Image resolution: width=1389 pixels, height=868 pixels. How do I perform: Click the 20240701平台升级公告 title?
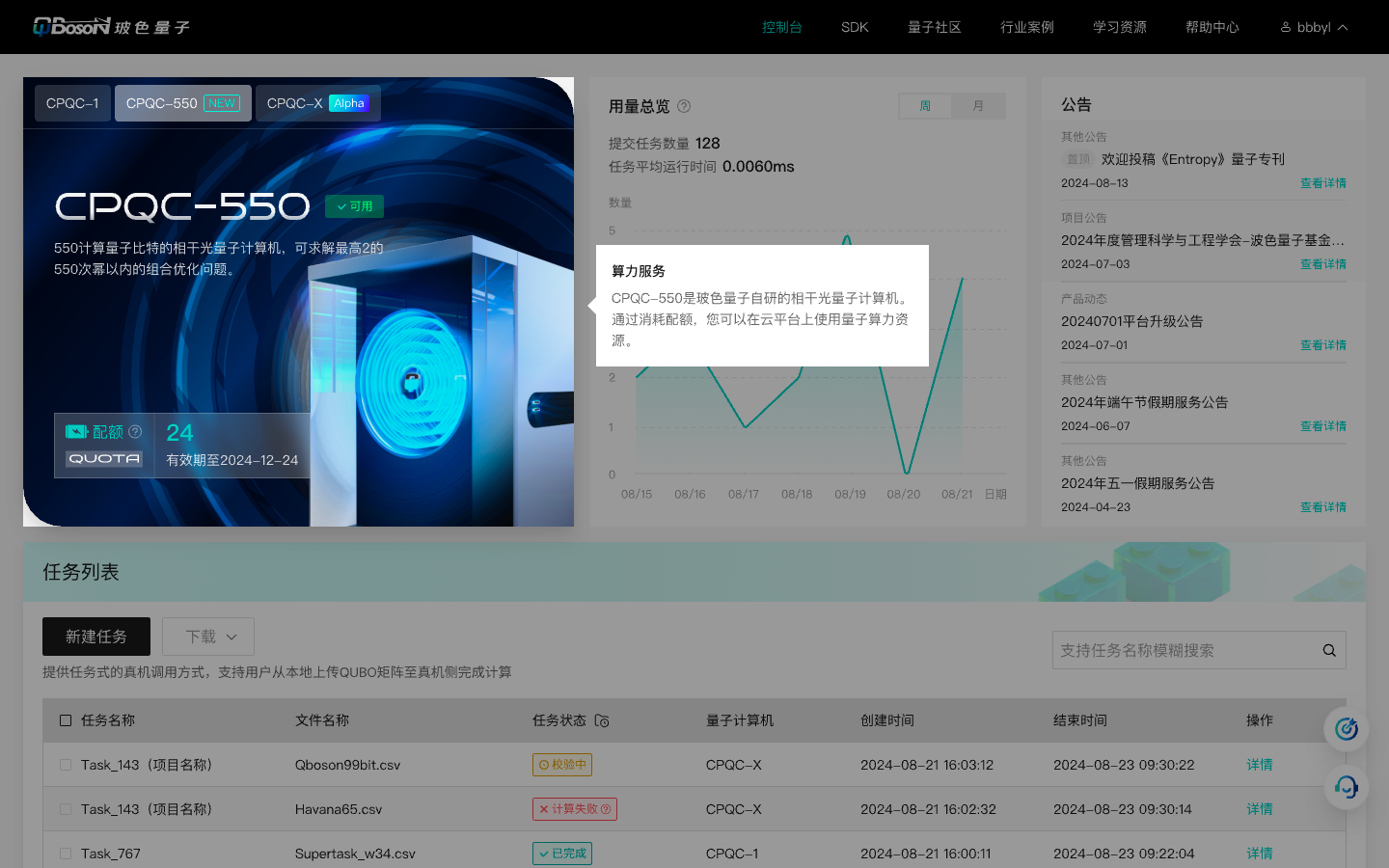pyautogui.click(x=1132, y=321)
